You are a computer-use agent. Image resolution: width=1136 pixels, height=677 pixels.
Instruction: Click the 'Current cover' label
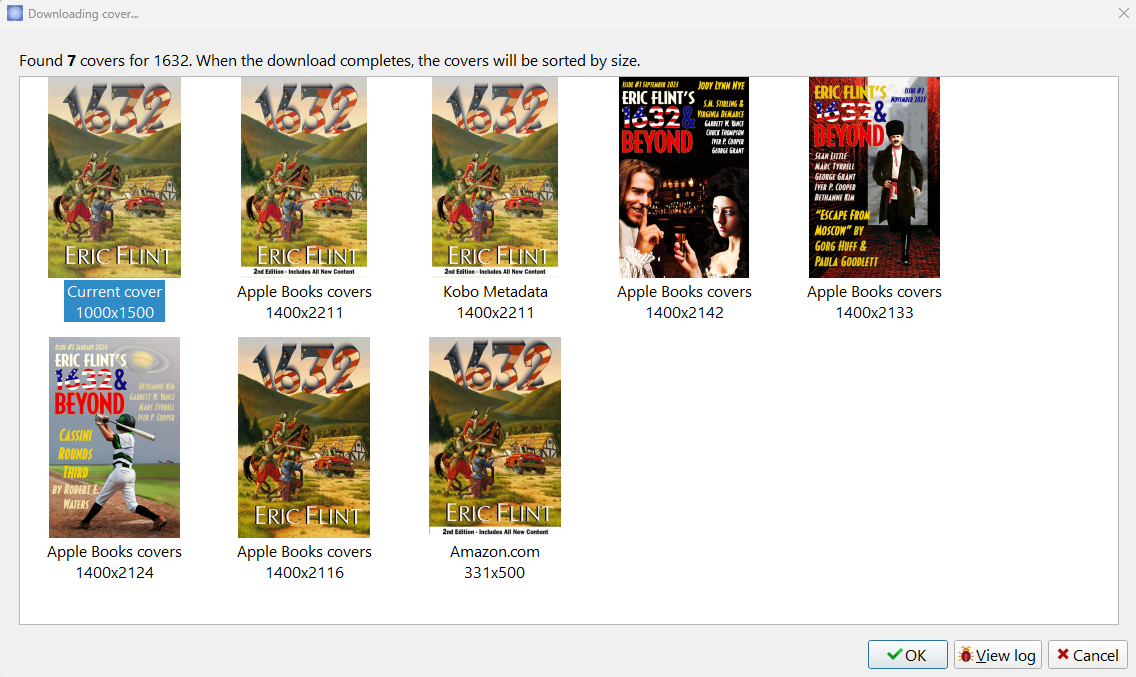point(114,291)
